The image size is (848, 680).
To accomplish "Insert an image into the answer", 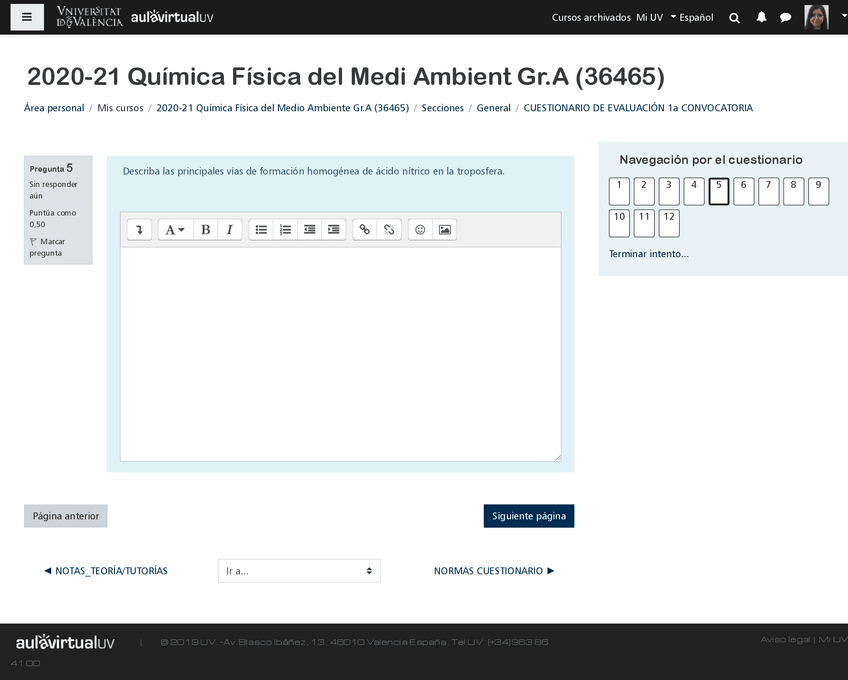I will (x=445, y=230).
